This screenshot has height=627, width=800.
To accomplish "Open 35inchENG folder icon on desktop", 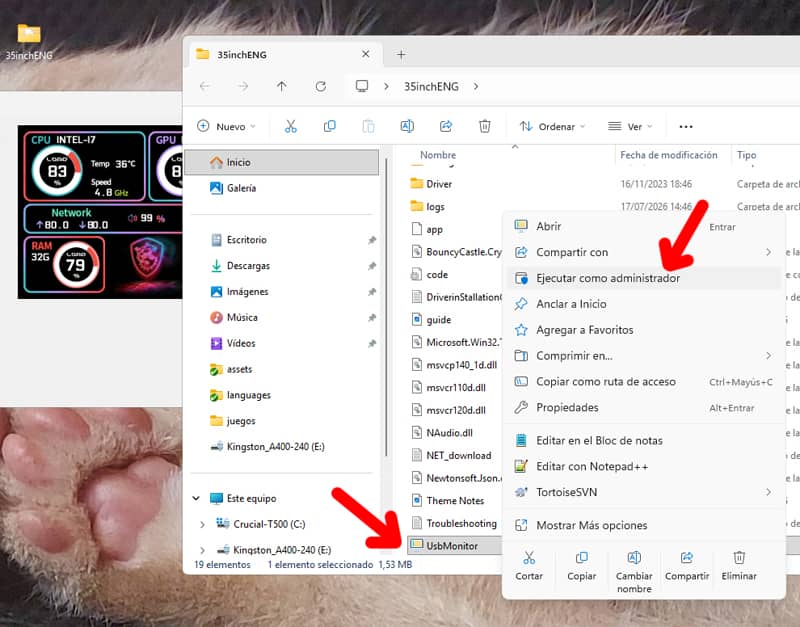I will pyautogui.click(x=29, y=42).
